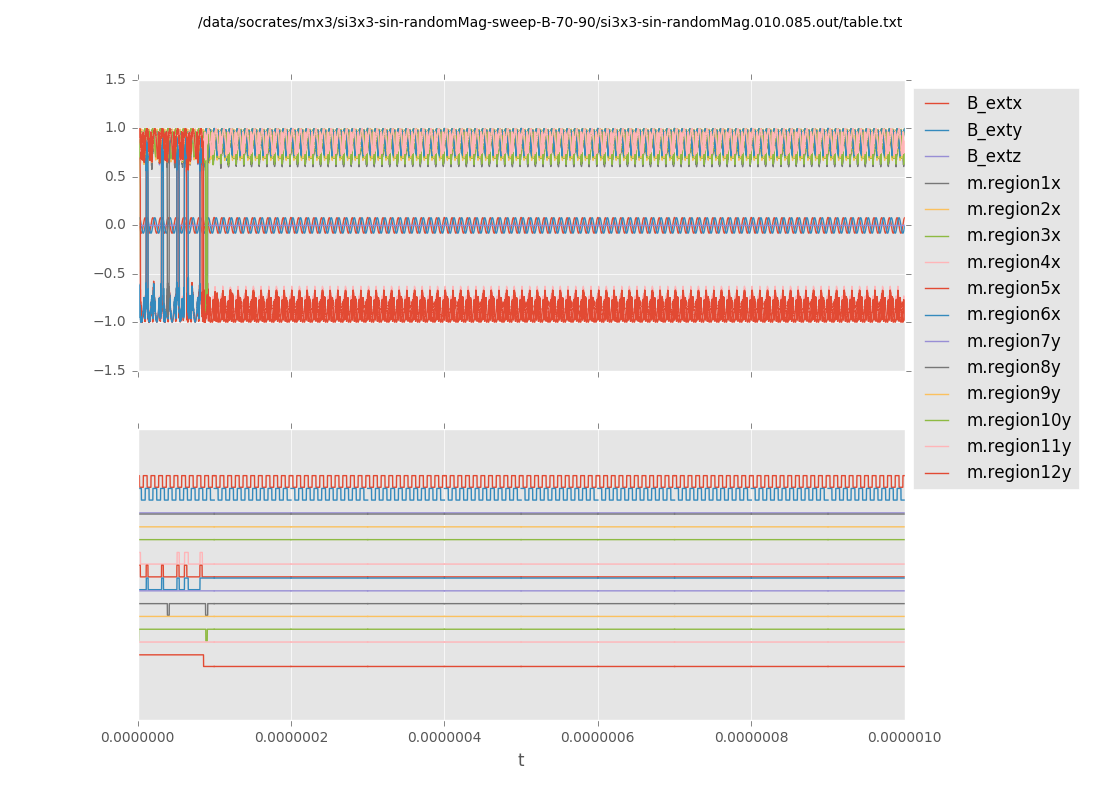Click the t axis label
This screenshot has width=1100, height=800.
[x=521, y=760]
